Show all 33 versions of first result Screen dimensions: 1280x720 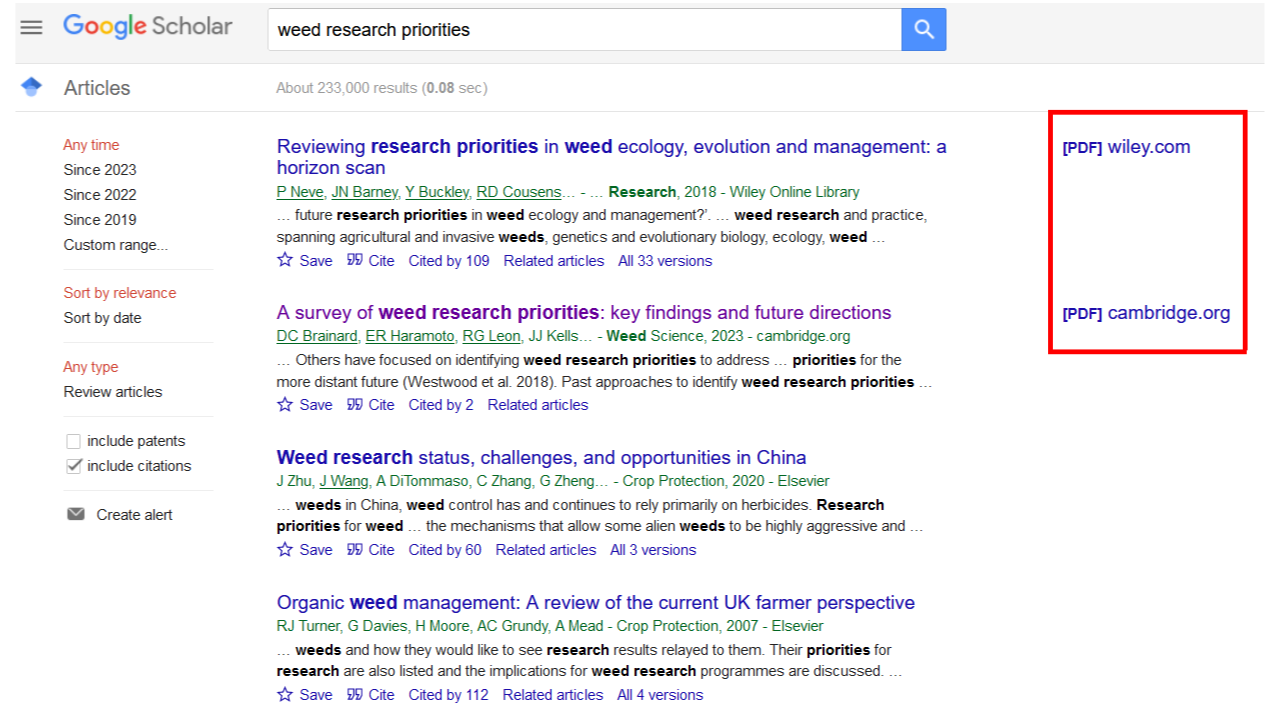tap(664, 260)
